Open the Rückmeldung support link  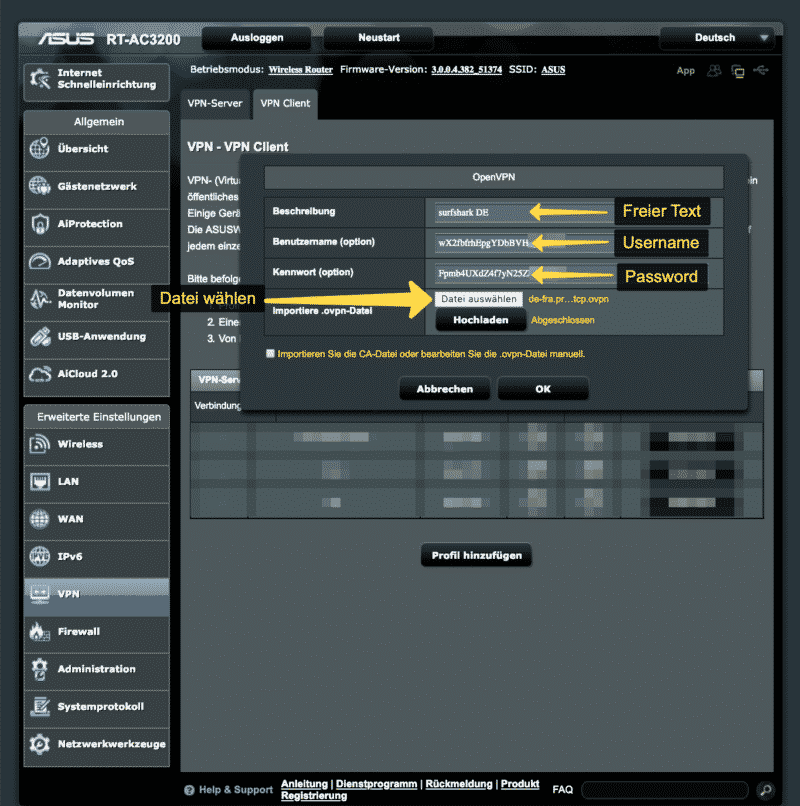tap(459, 784)
